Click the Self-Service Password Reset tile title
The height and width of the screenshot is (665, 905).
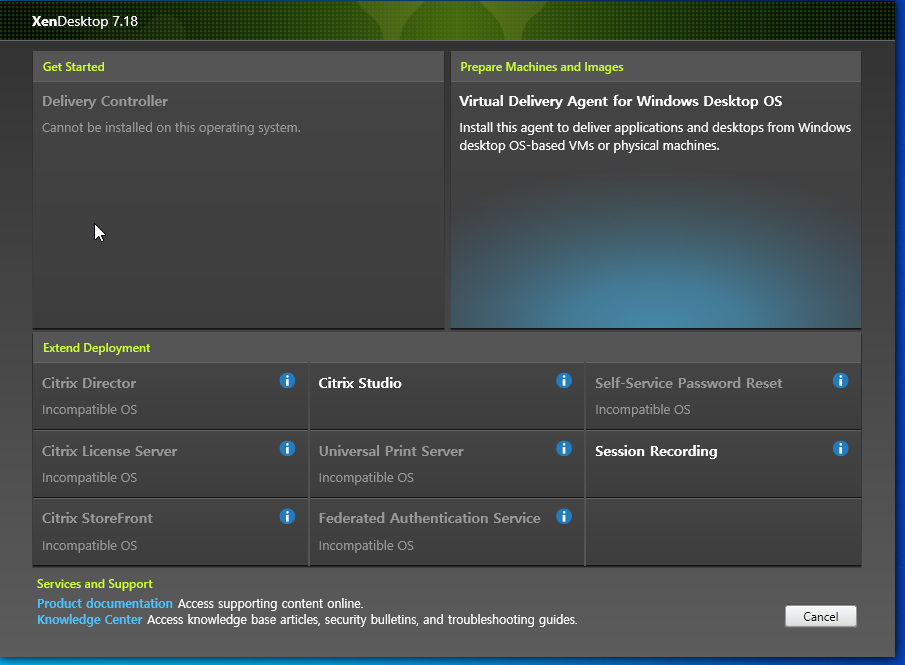[689, 383]
